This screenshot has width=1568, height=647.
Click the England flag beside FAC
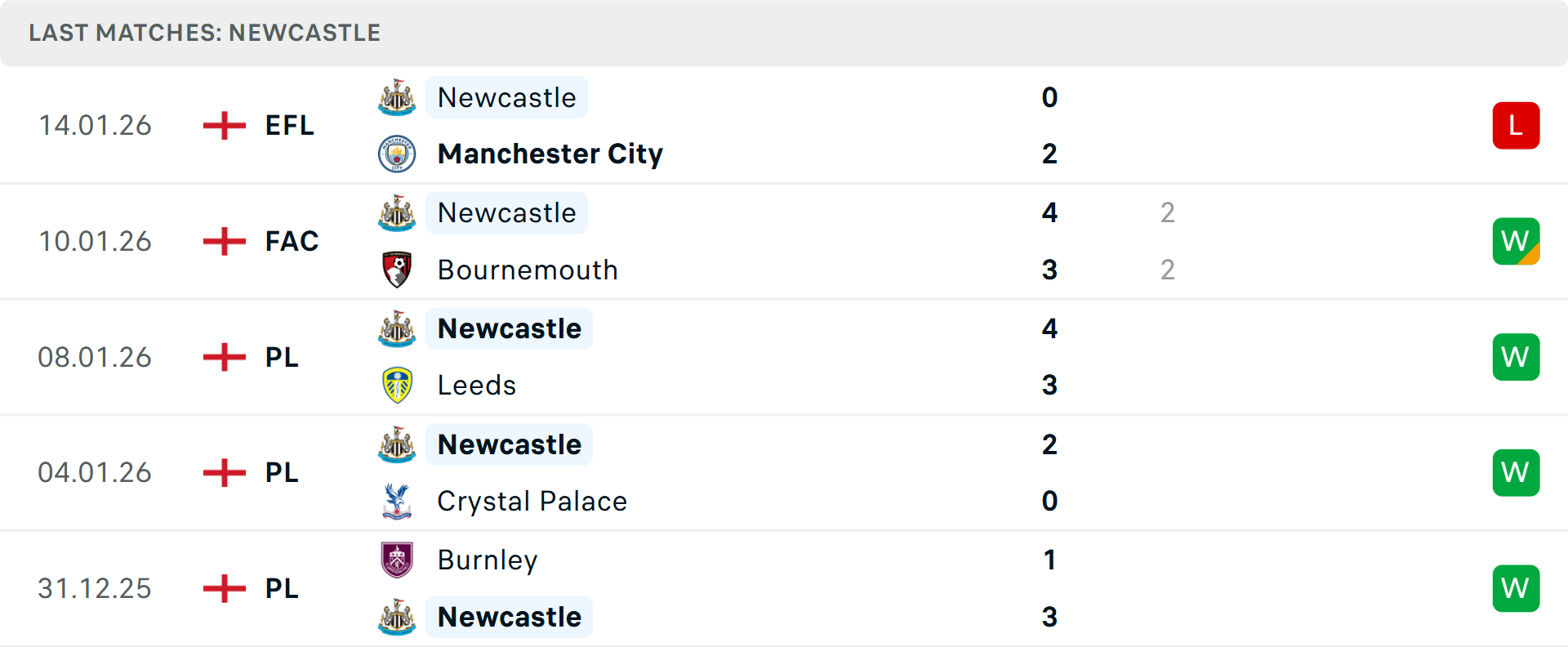(x=224, y=242)
